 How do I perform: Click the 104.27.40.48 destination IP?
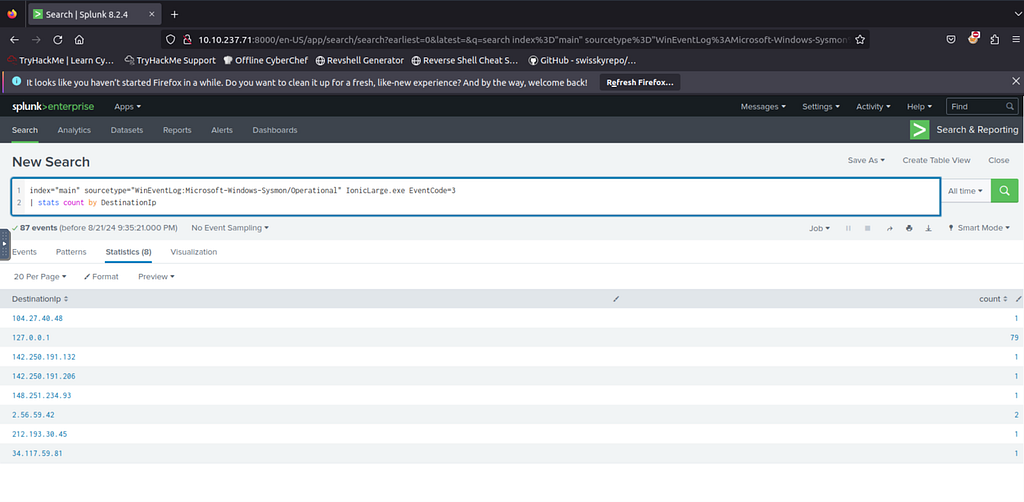pyautogui.click(x=37, y=318)
